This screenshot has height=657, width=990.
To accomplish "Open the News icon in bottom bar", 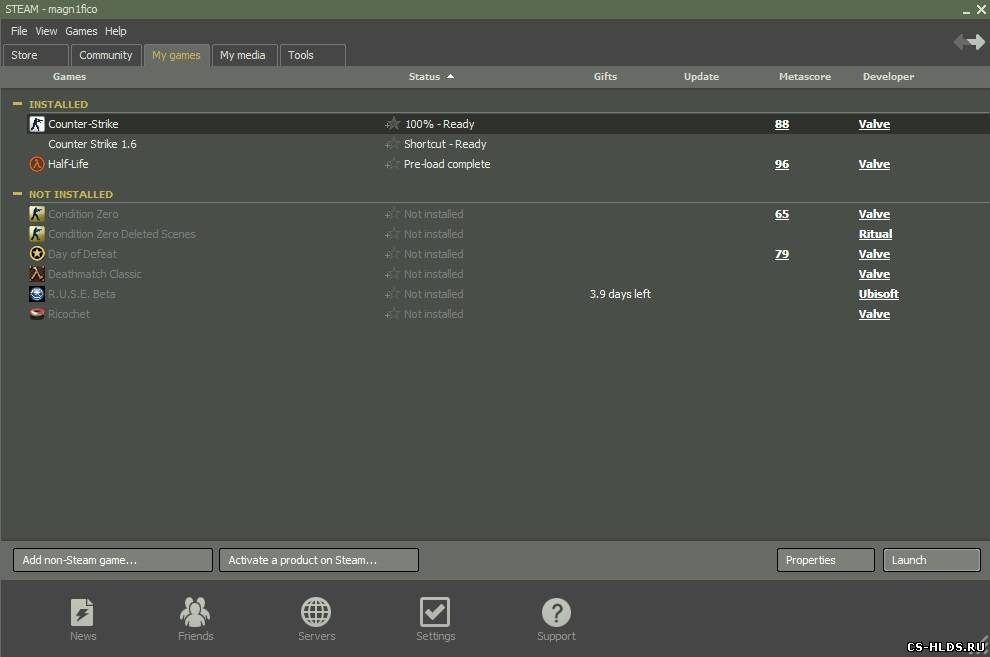I will click(x=83, y=612).
